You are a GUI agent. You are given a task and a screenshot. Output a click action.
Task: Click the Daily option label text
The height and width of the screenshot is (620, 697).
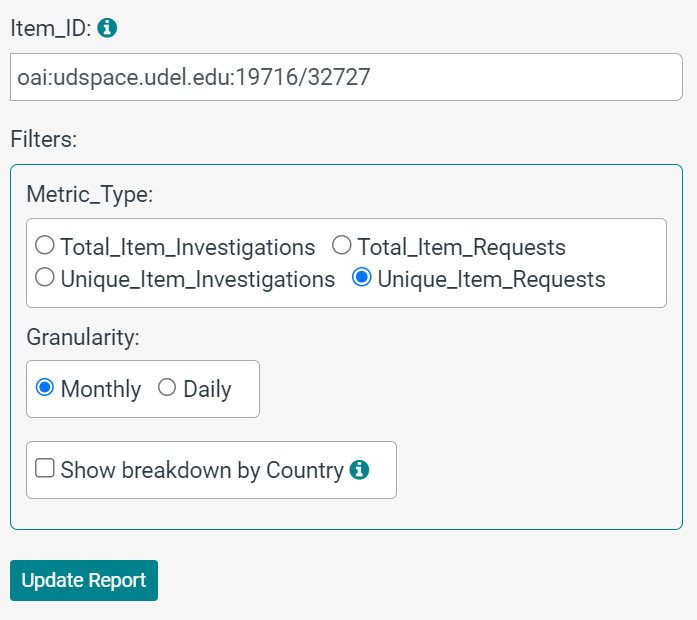click(207, 389)
